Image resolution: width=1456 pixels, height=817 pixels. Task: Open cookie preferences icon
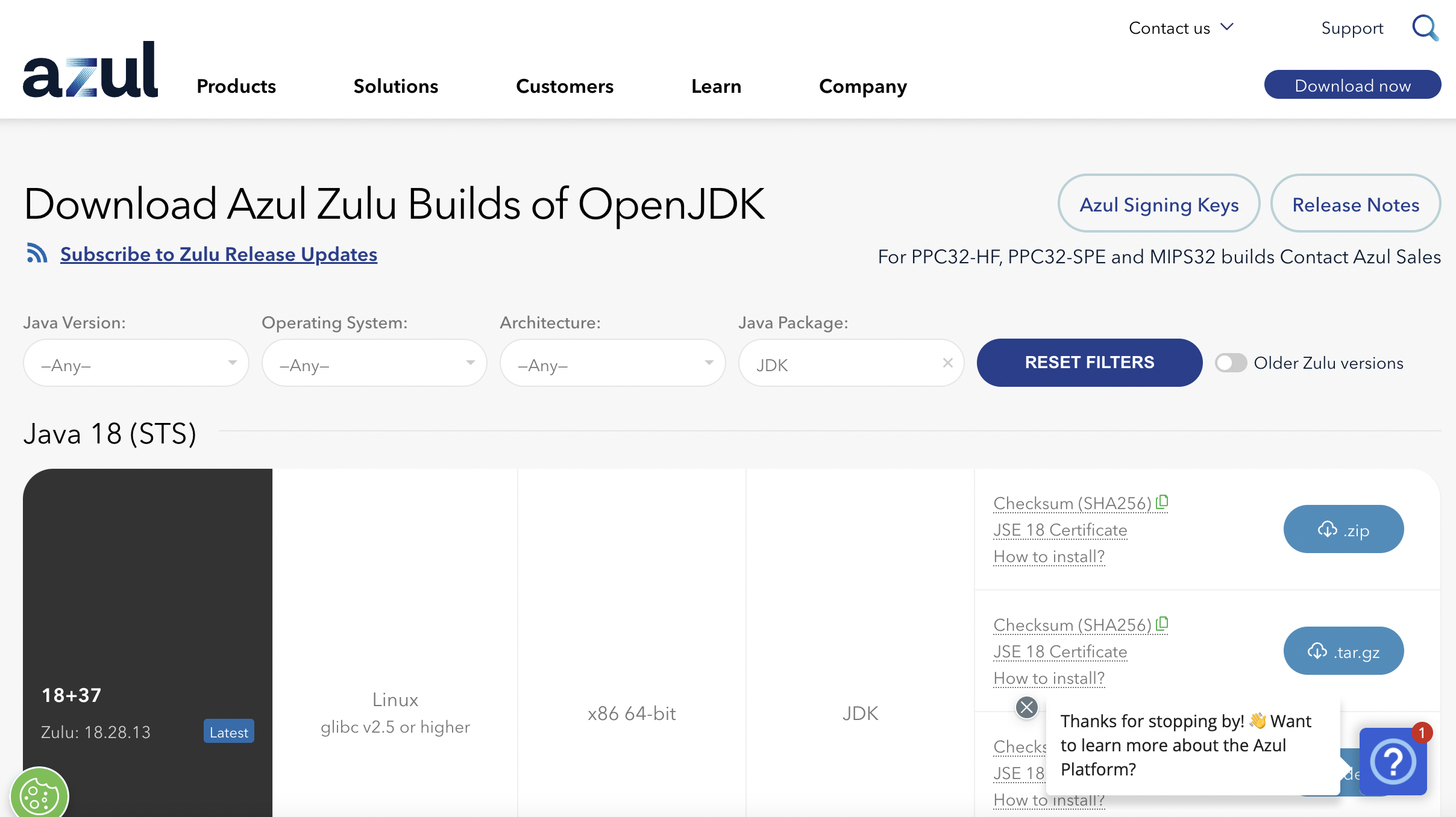39,795
